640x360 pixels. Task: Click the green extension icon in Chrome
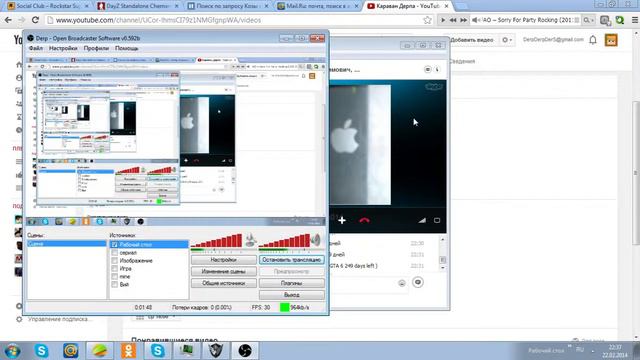tap(620, 20)
